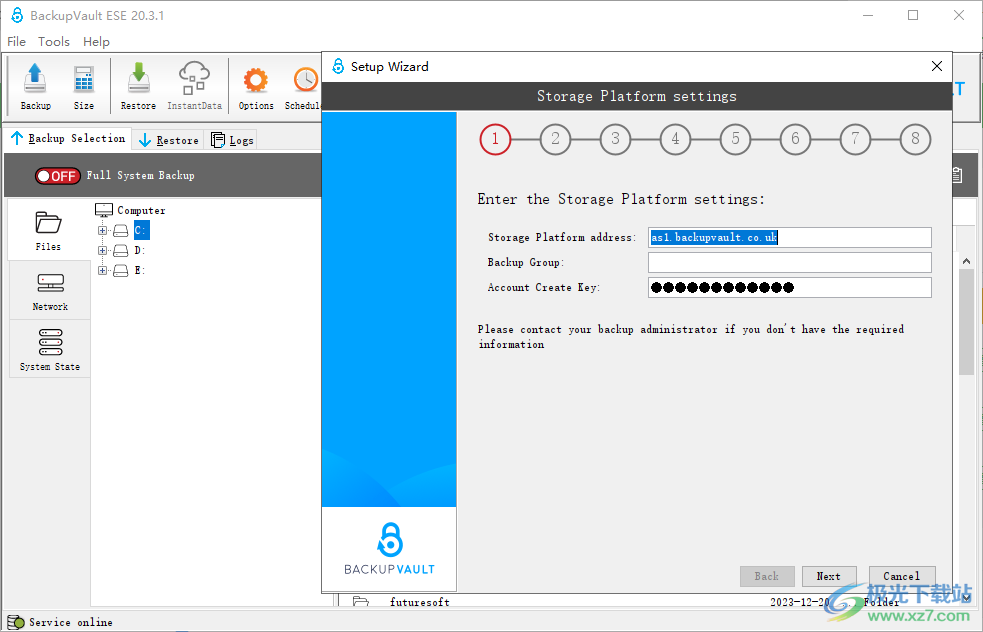Screen dimensions: 983x632
Task: Click the Account Create Key field
Action: [x=789, y=288]
